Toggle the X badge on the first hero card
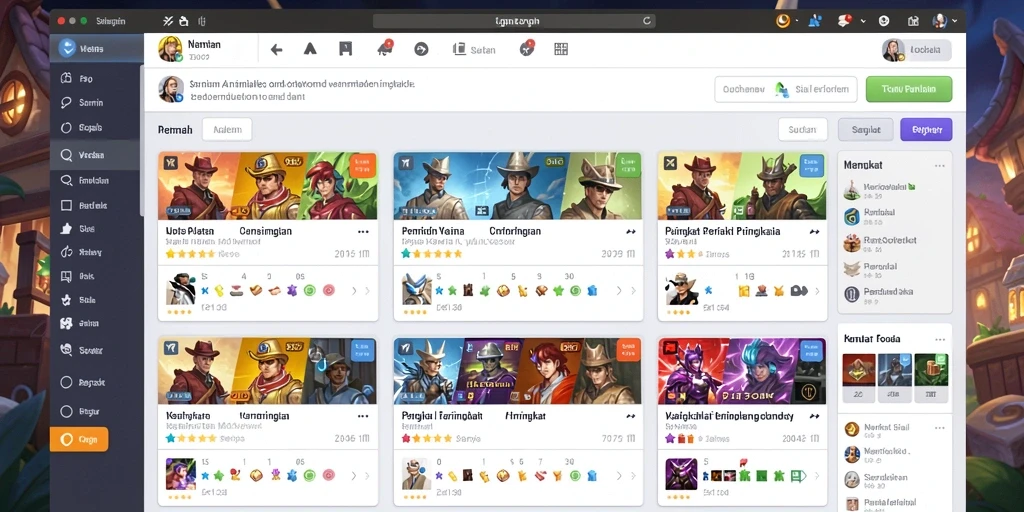Image resolution: width=1024 pixels, height=512 pixels. point(170,163)
